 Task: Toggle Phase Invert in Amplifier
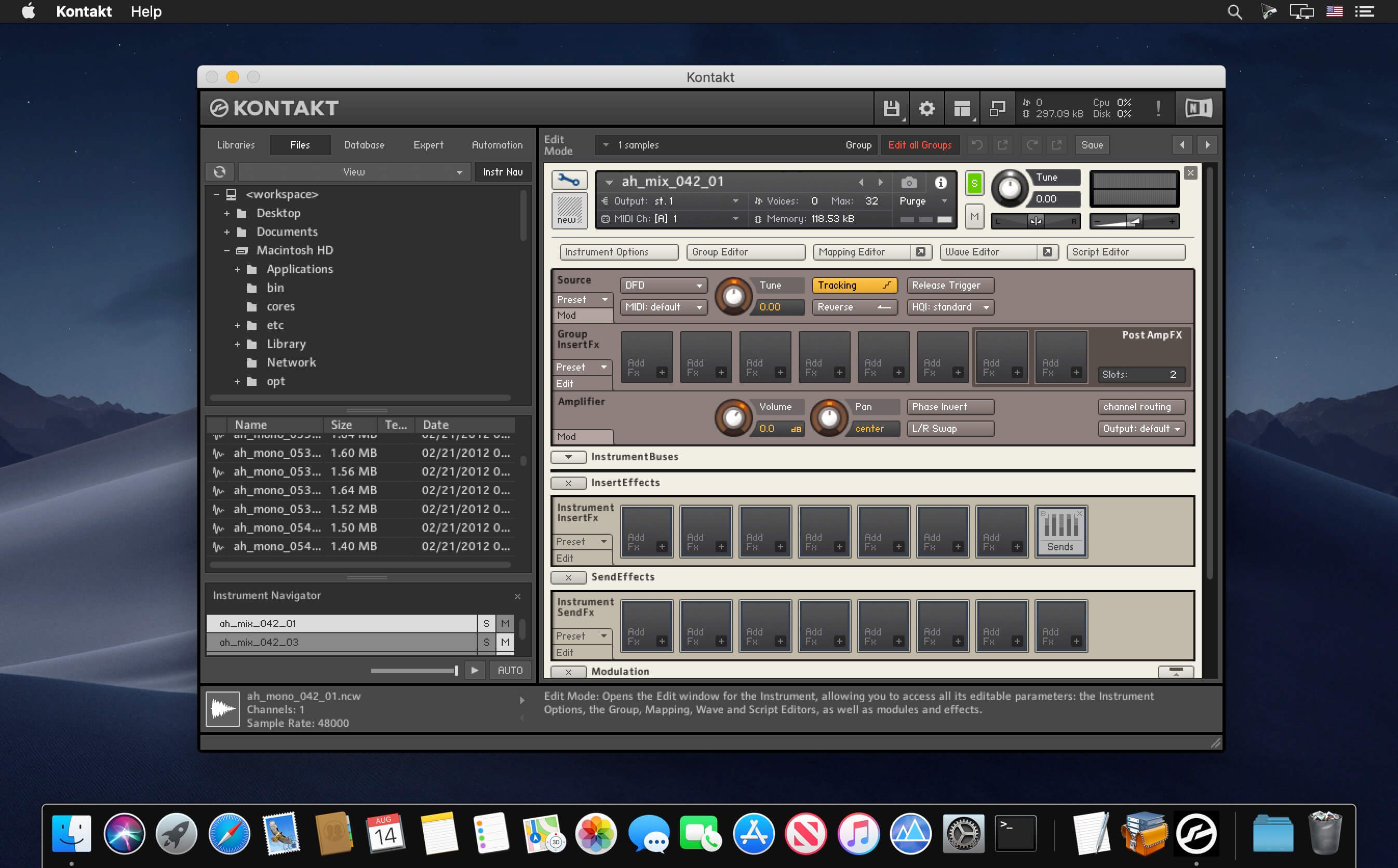(950, 406)
